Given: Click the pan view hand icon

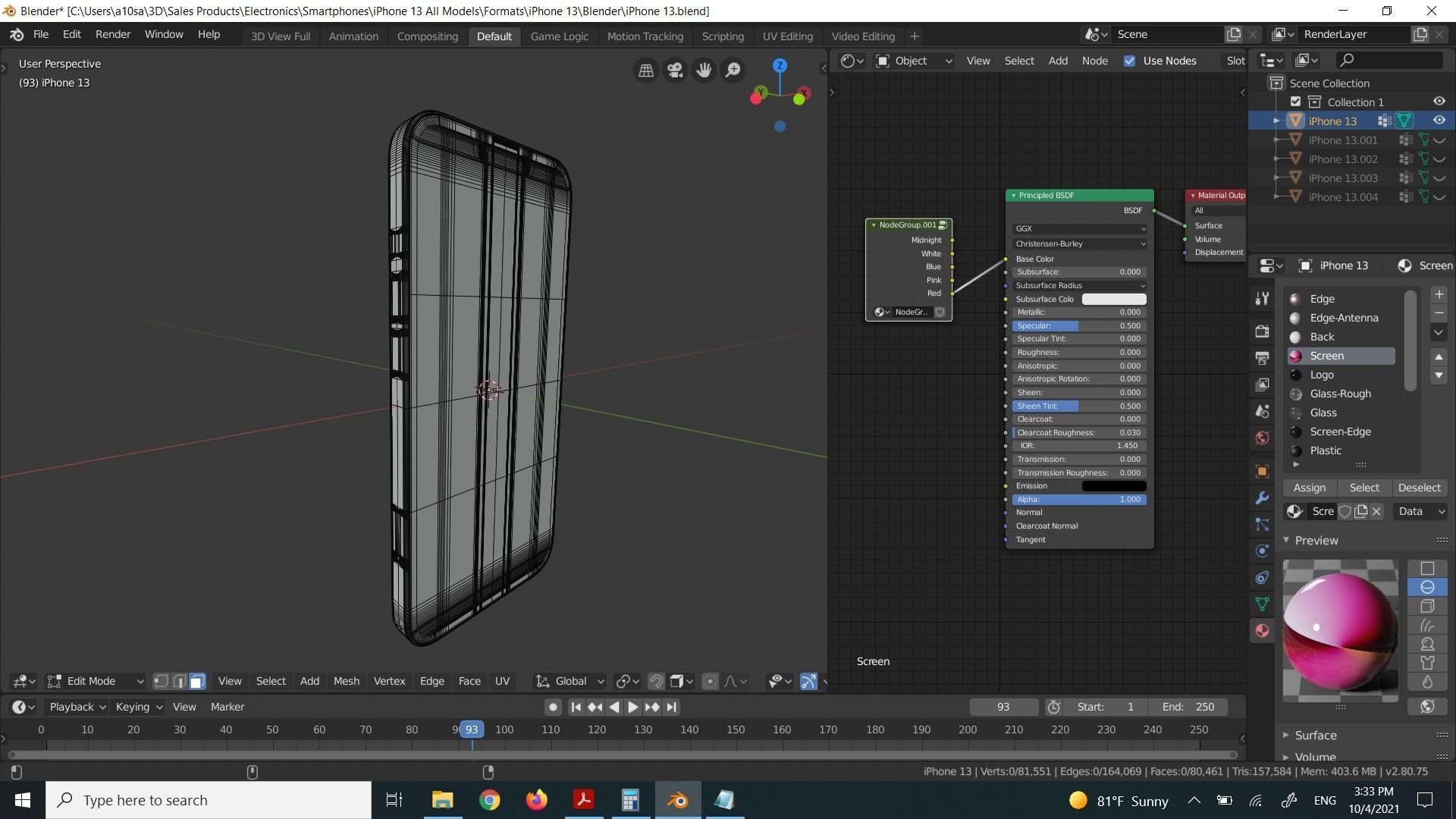Looking at the screenshot, I should click(704, 70).
